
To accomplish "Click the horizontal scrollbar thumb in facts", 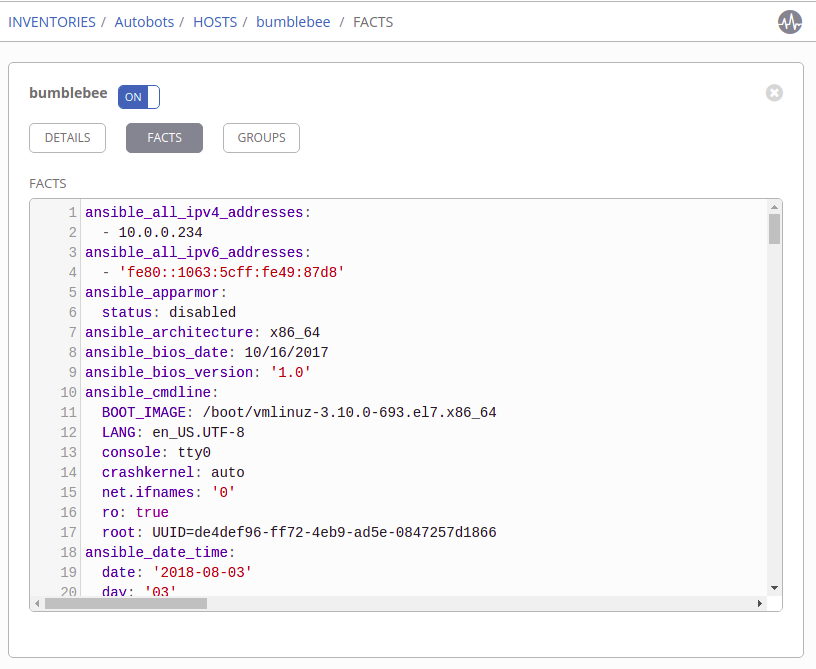I will [x=125, y=604].
